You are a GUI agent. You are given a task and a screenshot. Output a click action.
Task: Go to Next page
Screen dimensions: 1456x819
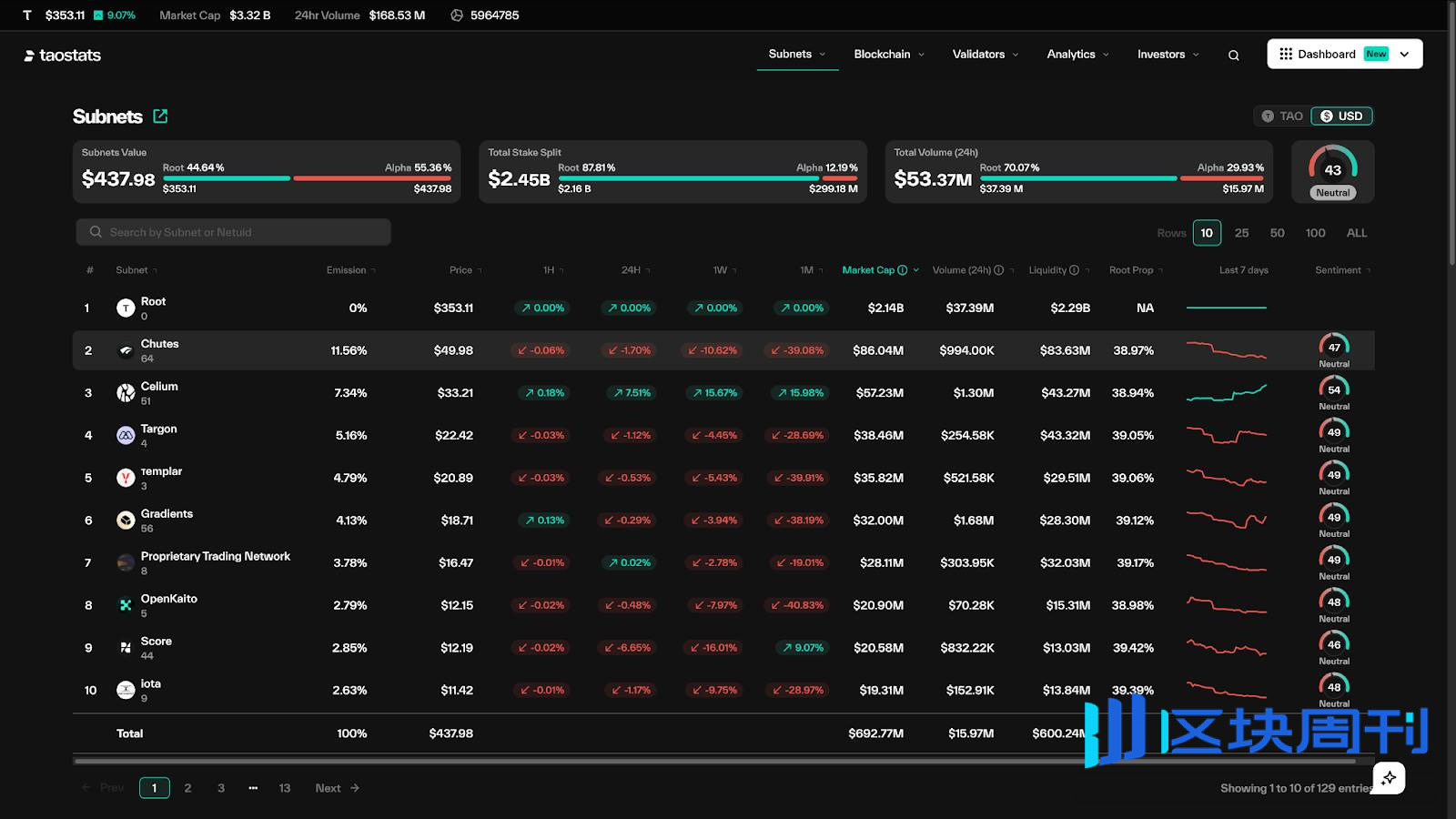[338, 788]
